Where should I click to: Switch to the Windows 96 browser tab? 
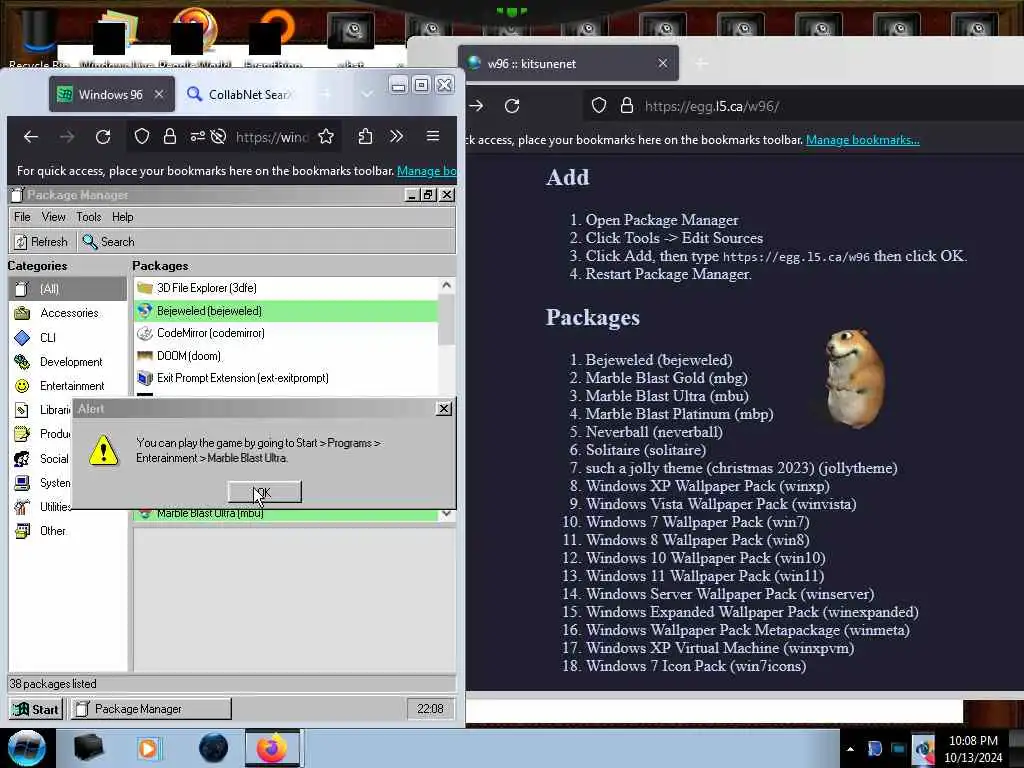(x=111, y=95)
